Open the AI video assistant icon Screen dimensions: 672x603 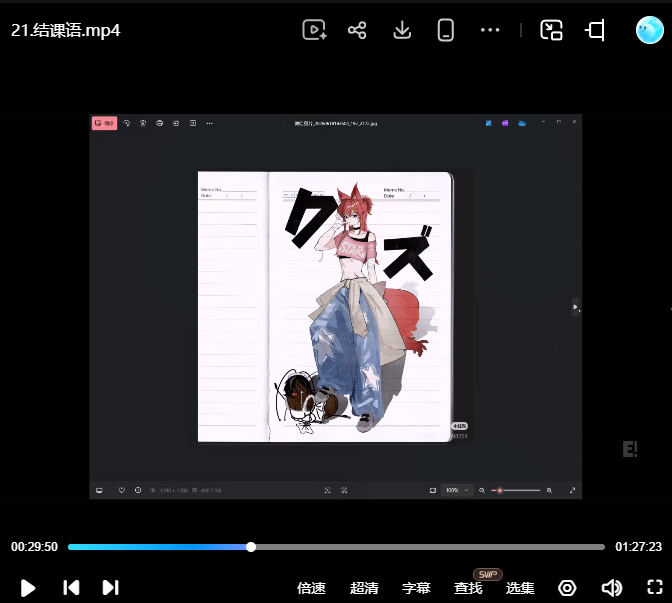(x=314, y=30)
